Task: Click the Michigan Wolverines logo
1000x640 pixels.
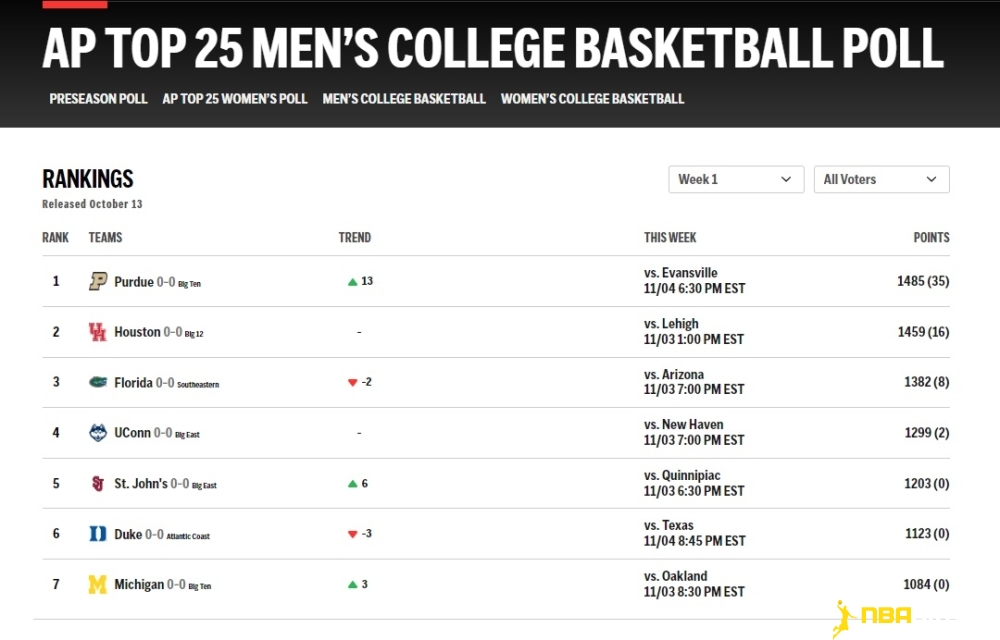Action: (x=98, y=585)
